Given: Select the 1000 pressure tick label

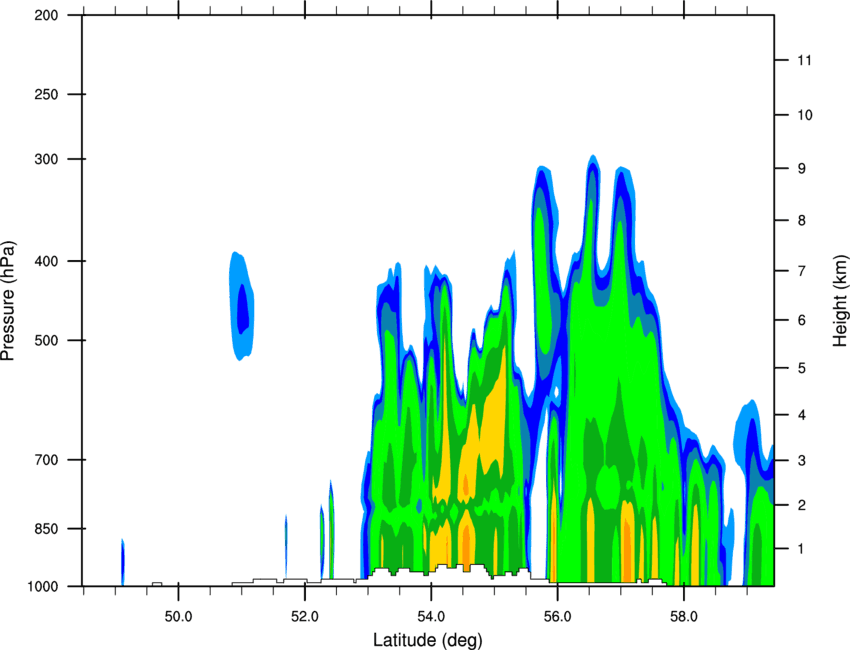Looking at the screenshot, I should (x=43, y=586).
